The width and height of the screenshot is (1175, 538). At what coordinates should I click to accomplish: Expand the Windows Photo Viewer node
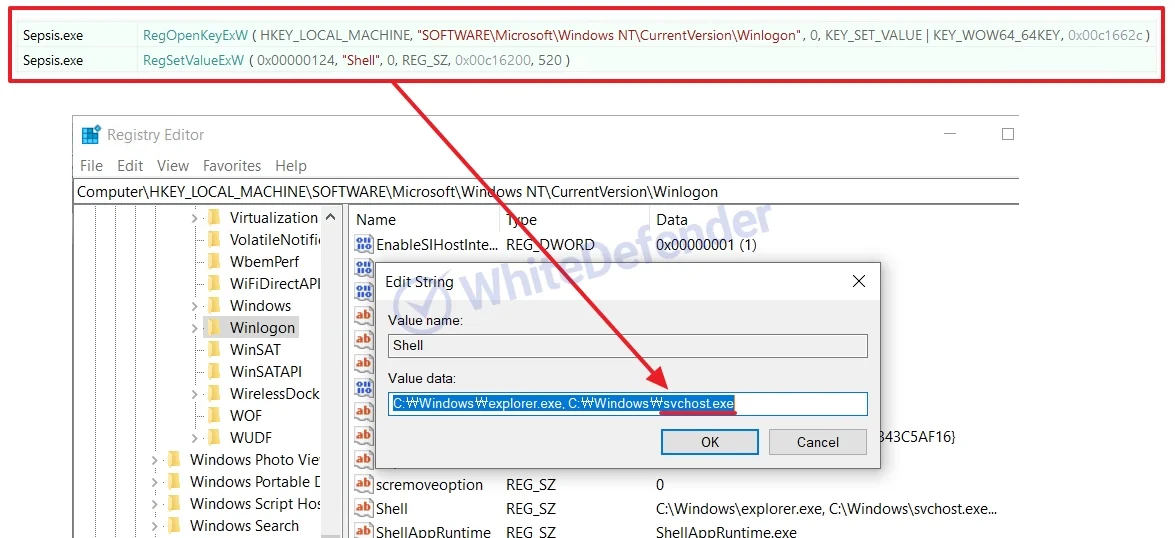pyautogui.click(x=155, y=460)
